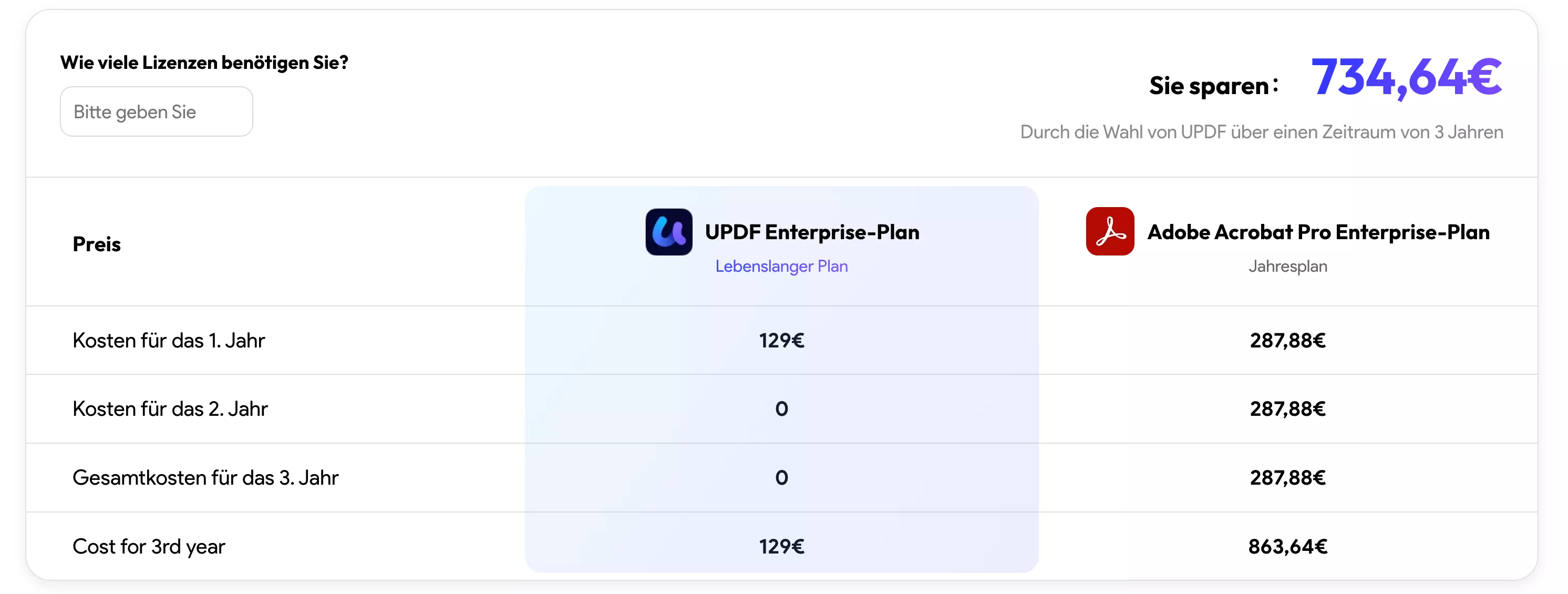1568x594 pixels.
Task: Click the Jahresplan label under Adobe
Action: pyautogui.click(x=1288, y=266)
